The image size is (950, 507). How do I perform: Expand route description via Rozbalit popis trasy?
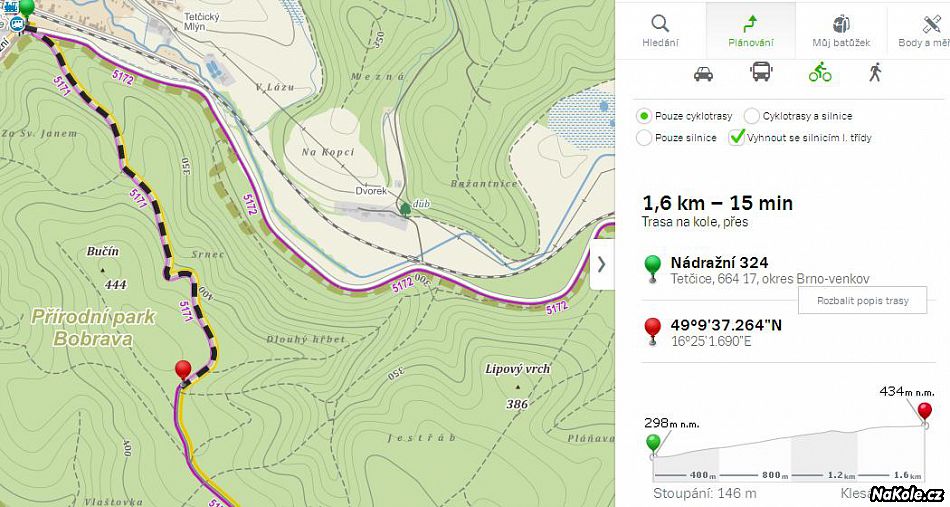(x=862, y=300)
